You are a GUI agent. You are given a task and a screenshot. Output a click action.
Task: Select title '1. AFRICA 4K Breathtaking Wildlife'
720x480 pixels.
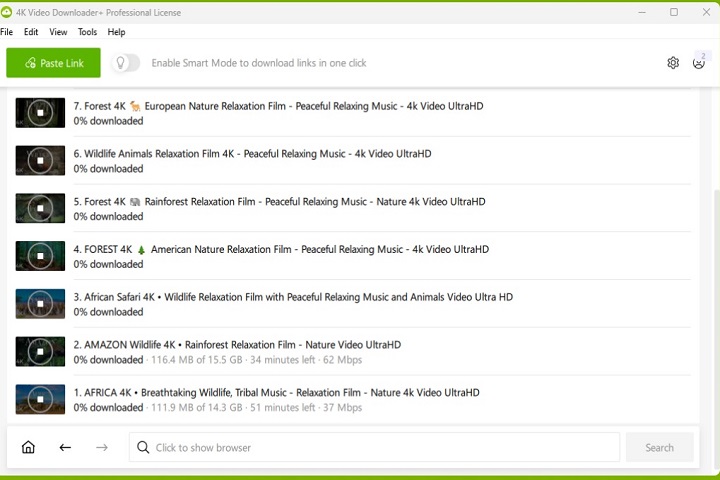pos(276,393)
